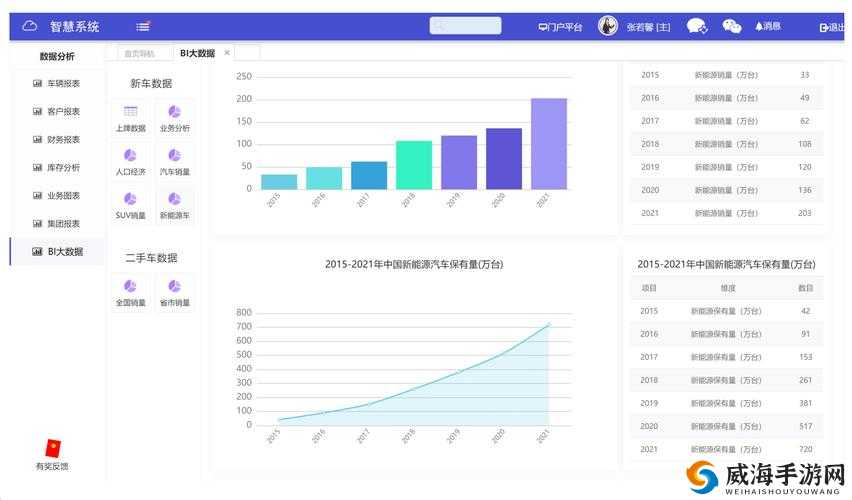
Task: Click the 保有量 value 261 cell
Action: pyautogui.click(x=805, y=380)
